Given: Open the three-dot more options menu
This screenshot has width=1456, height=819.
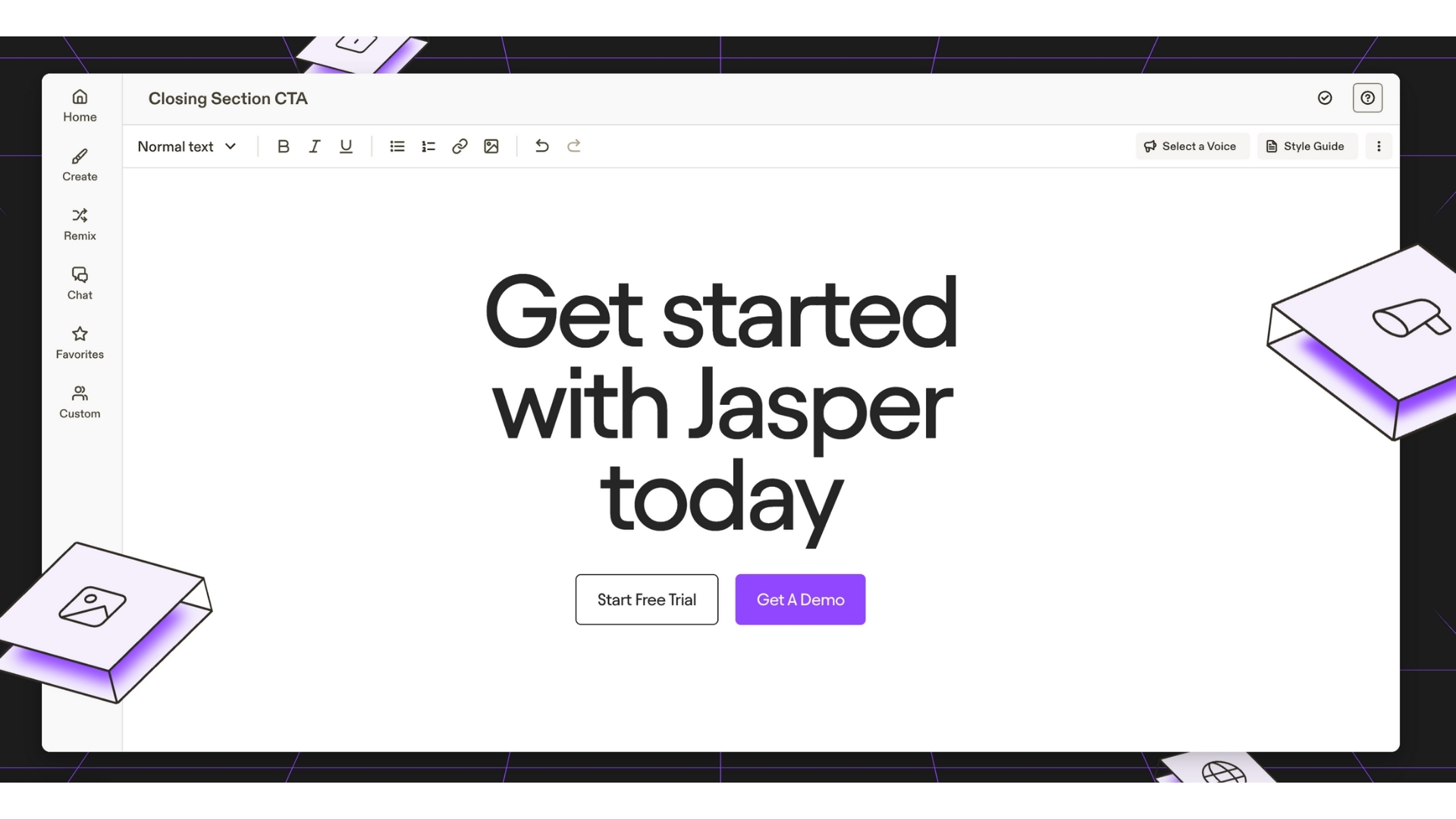Looking at the screenshot, I should click(x=1379, y=146).
